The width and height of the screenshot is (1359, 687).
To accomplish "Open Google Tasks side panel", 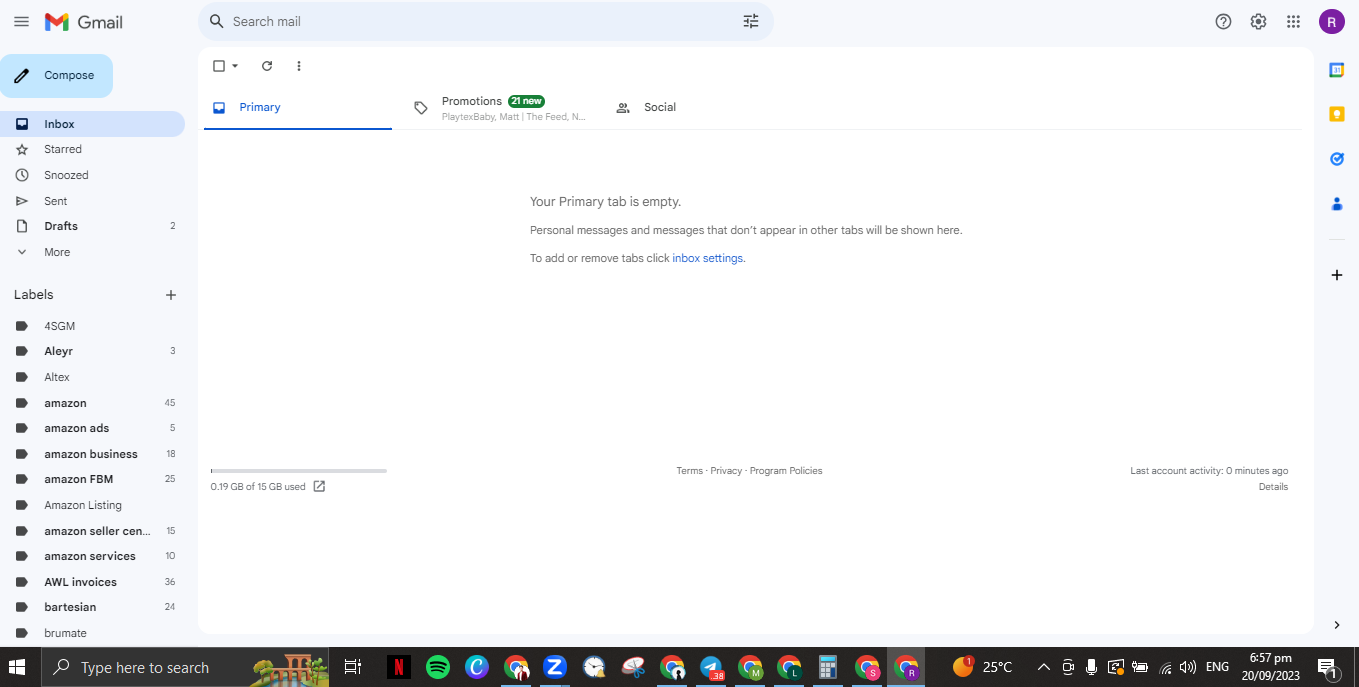I will 1336,159.
